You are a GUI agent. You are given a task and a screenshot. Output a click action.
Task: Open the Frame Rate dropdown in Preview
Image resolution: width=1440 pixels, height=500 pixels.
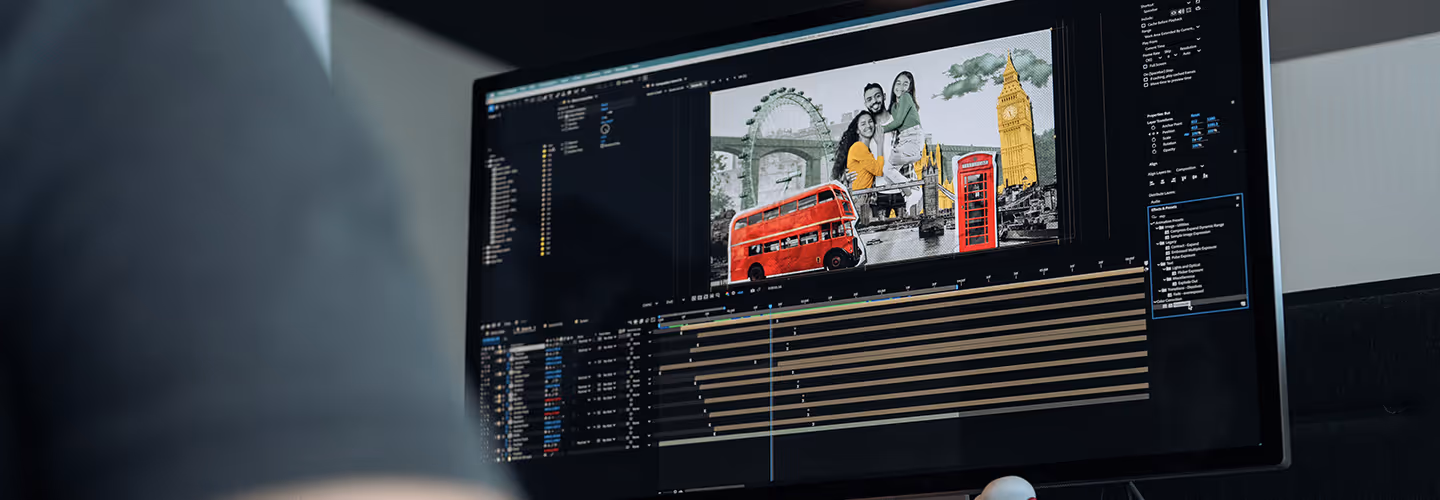[x=1154, y=58]
